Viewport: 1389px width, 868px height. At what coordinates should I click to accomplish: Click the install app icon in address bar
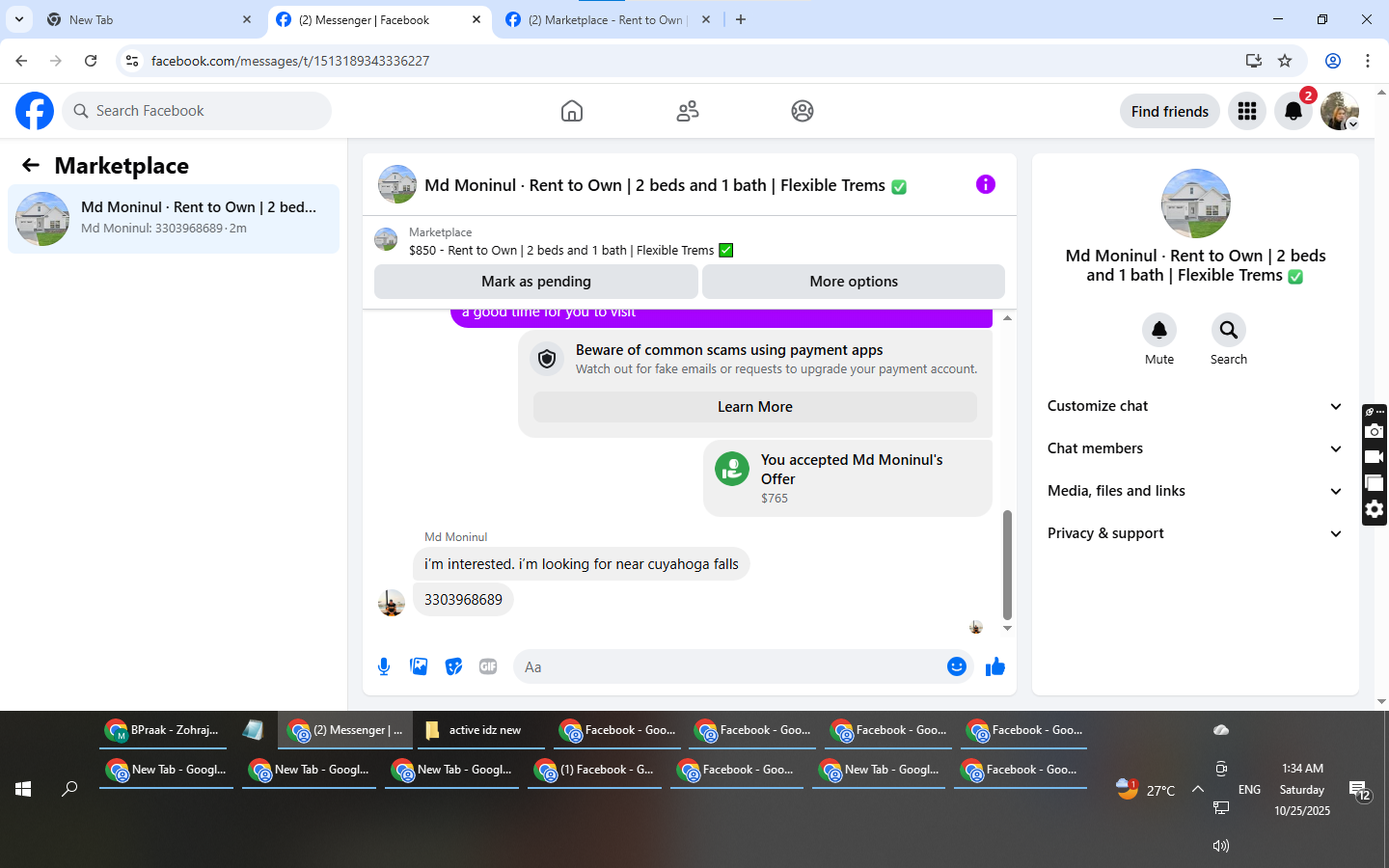point(1253,61)
